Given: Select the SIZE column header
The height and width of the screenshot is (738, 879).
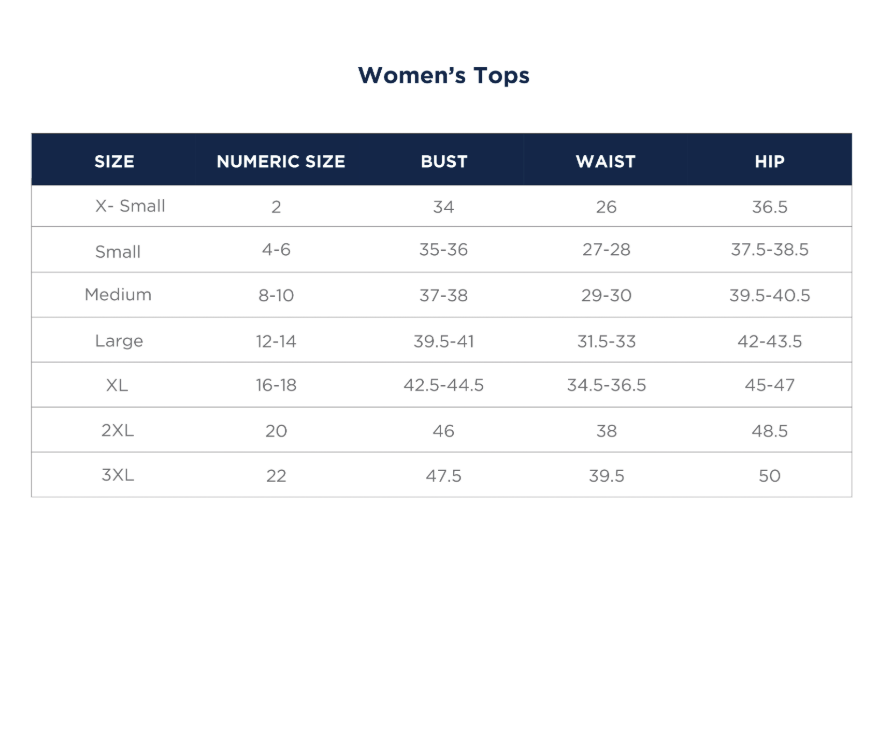Looking at the screenshot, I should coord(114,161).
